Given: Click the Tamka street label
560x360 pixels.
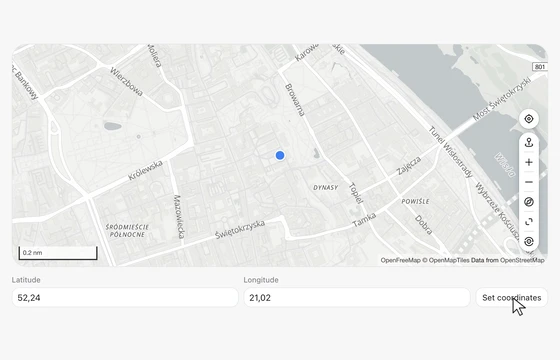Looking at the screenshot, I should coord(364,220).
